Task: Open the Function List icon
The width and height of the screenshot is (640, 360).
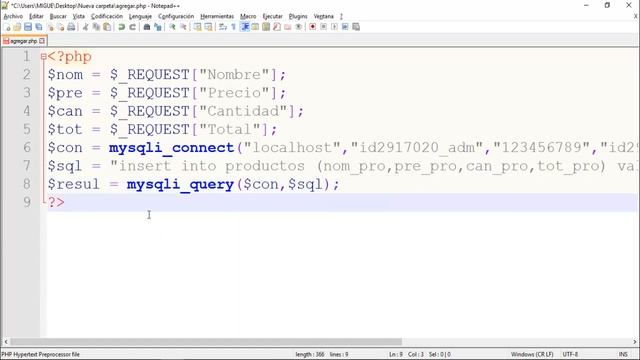Action: point(277,27)
